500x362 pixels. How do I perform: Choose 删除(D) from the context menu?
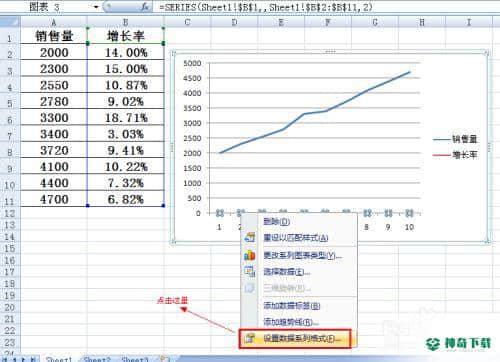tap(277, 221)
